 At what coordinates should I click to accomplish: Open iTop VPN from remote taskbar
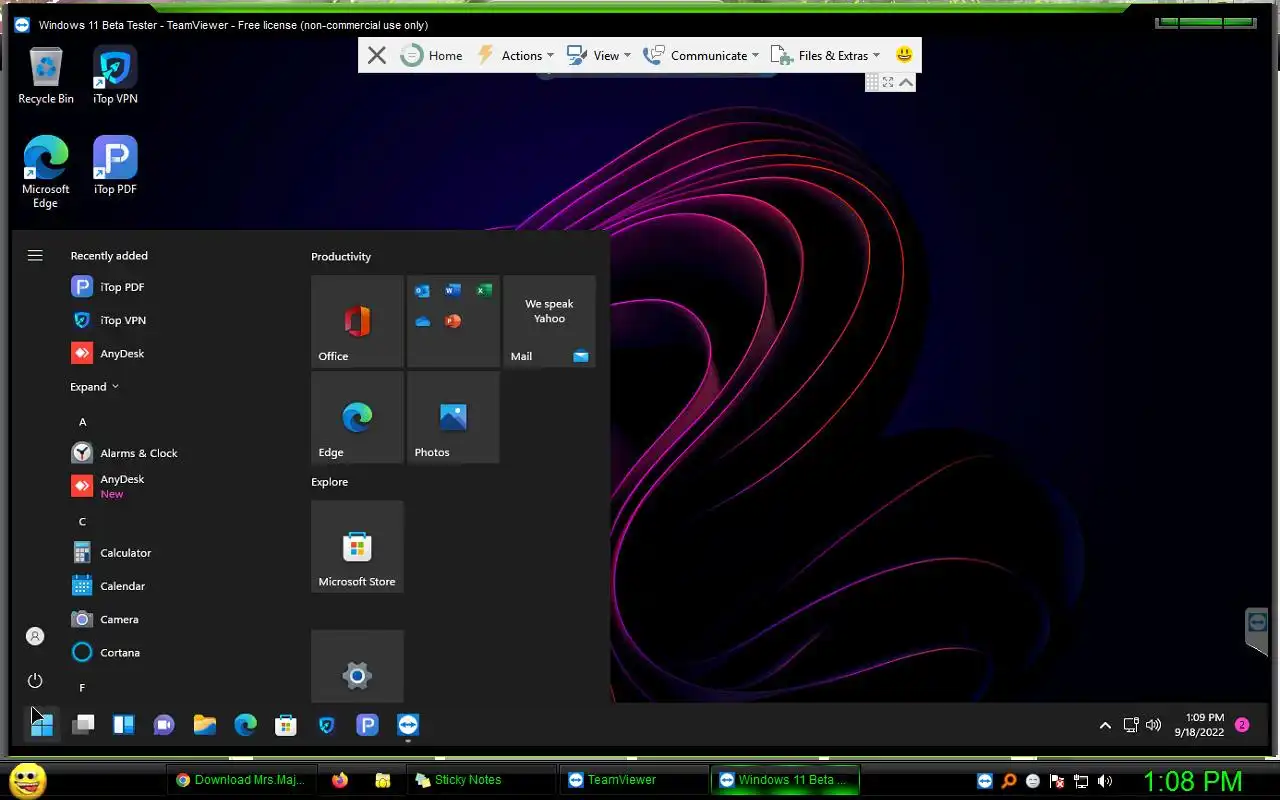point(326,725)
